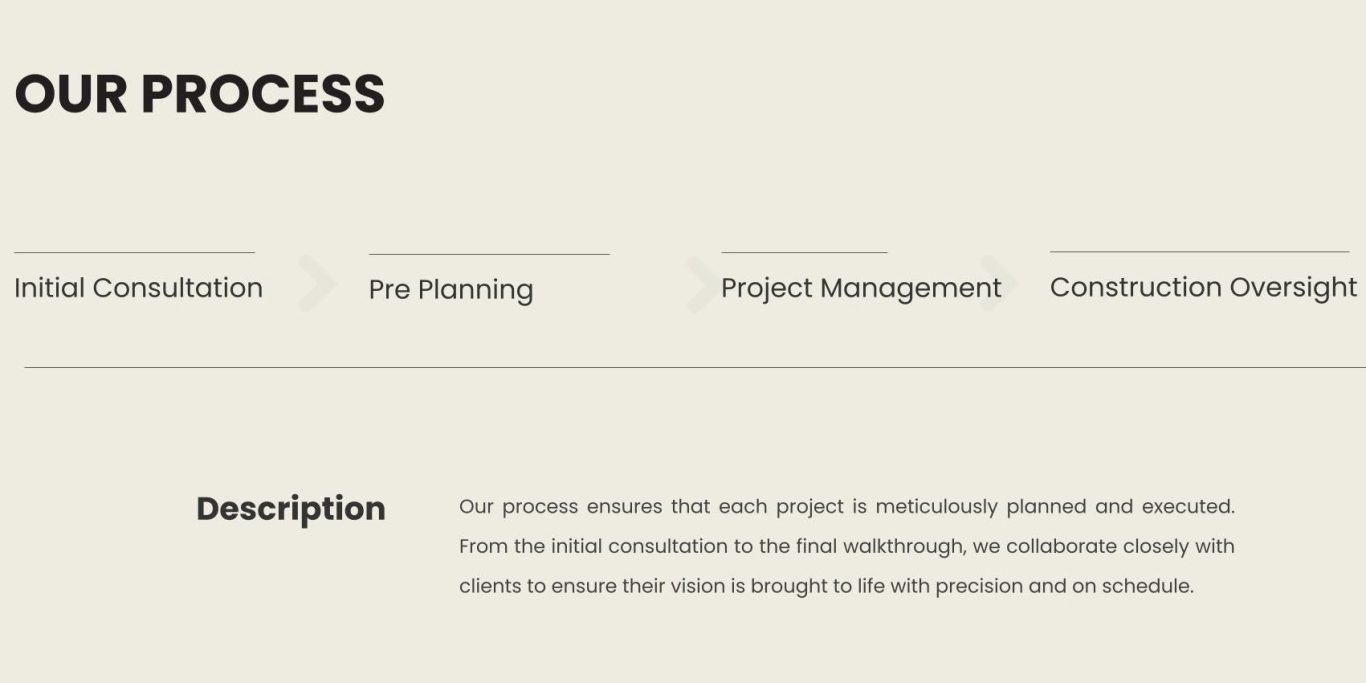This screenshot has width=1366, height=683.
Task: Click the short line above Project Management
Action: point(804,253)
